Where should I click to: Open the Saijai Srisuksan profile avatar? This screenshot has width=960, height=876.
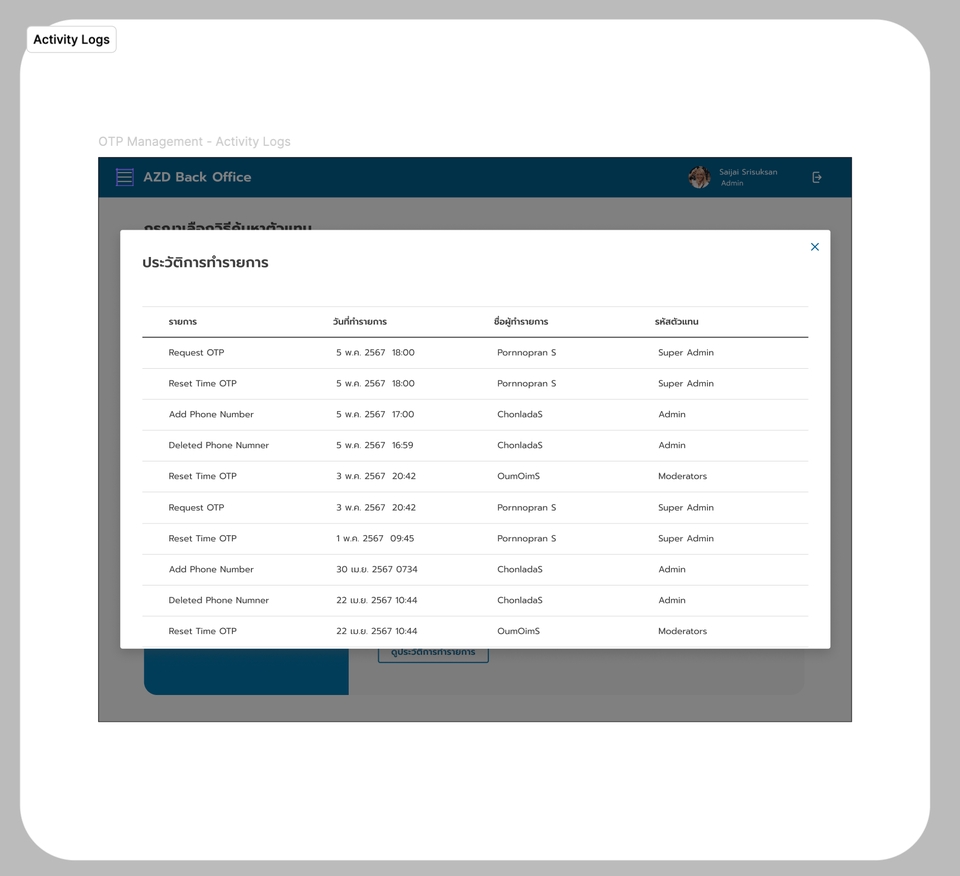pyautogui.click(x=699, y=176)
